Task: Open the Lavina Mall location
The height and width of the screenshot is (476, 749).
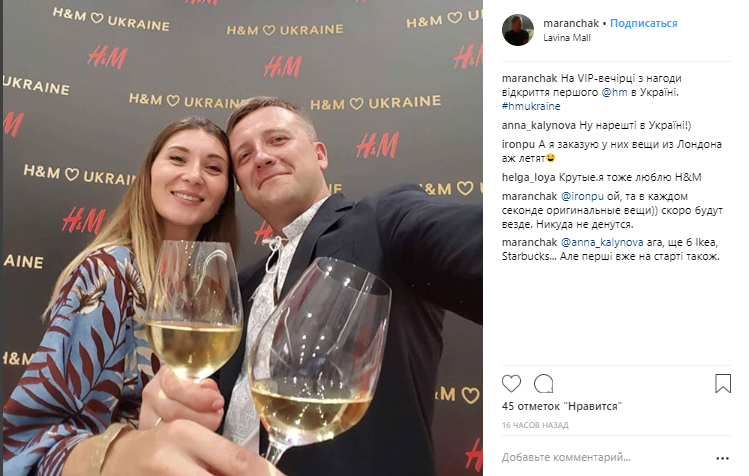Action: pyautogui.click(x=567, y=38)
